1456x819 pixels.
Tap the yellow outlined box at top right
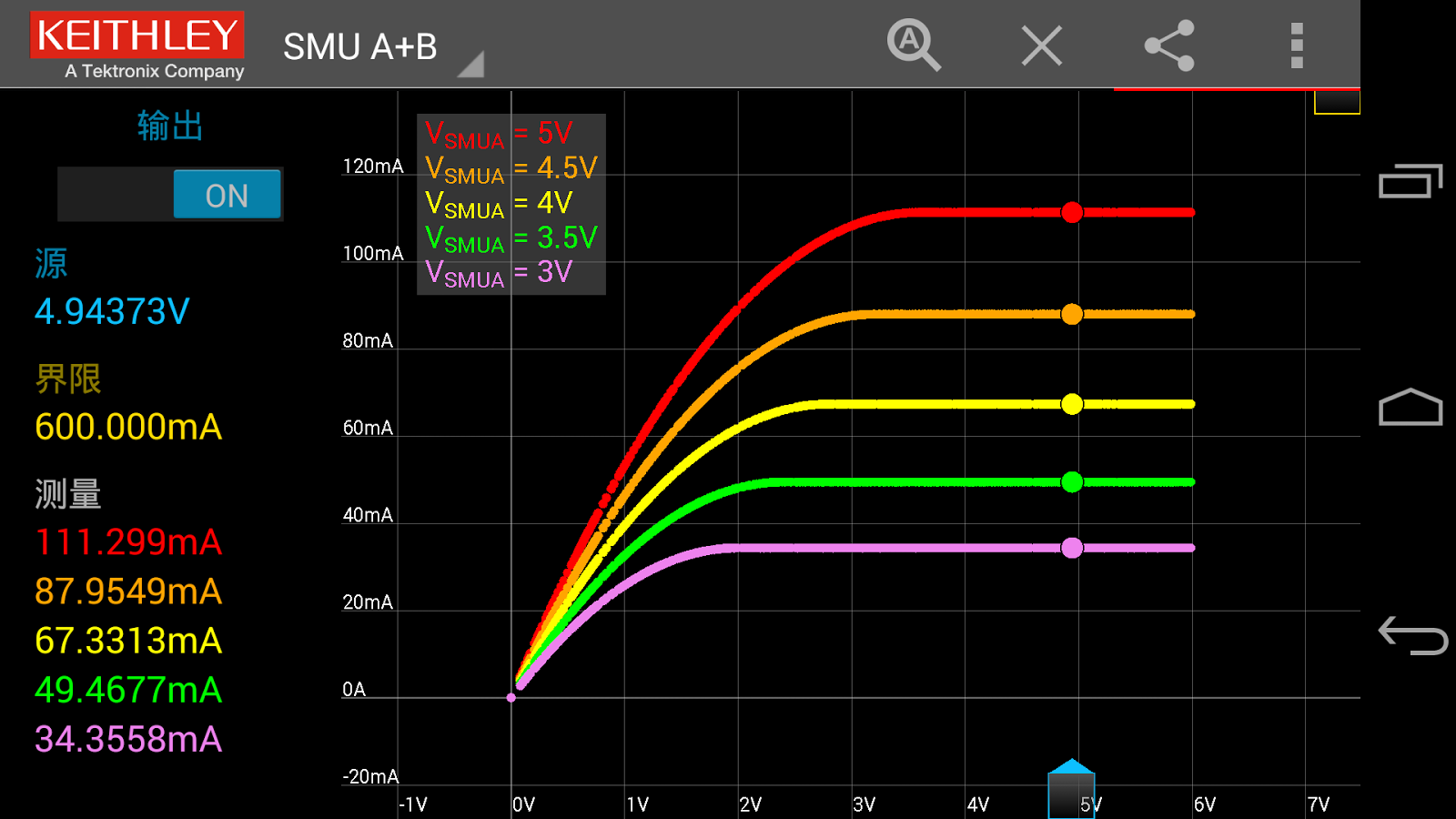[x=1337, y=102]
